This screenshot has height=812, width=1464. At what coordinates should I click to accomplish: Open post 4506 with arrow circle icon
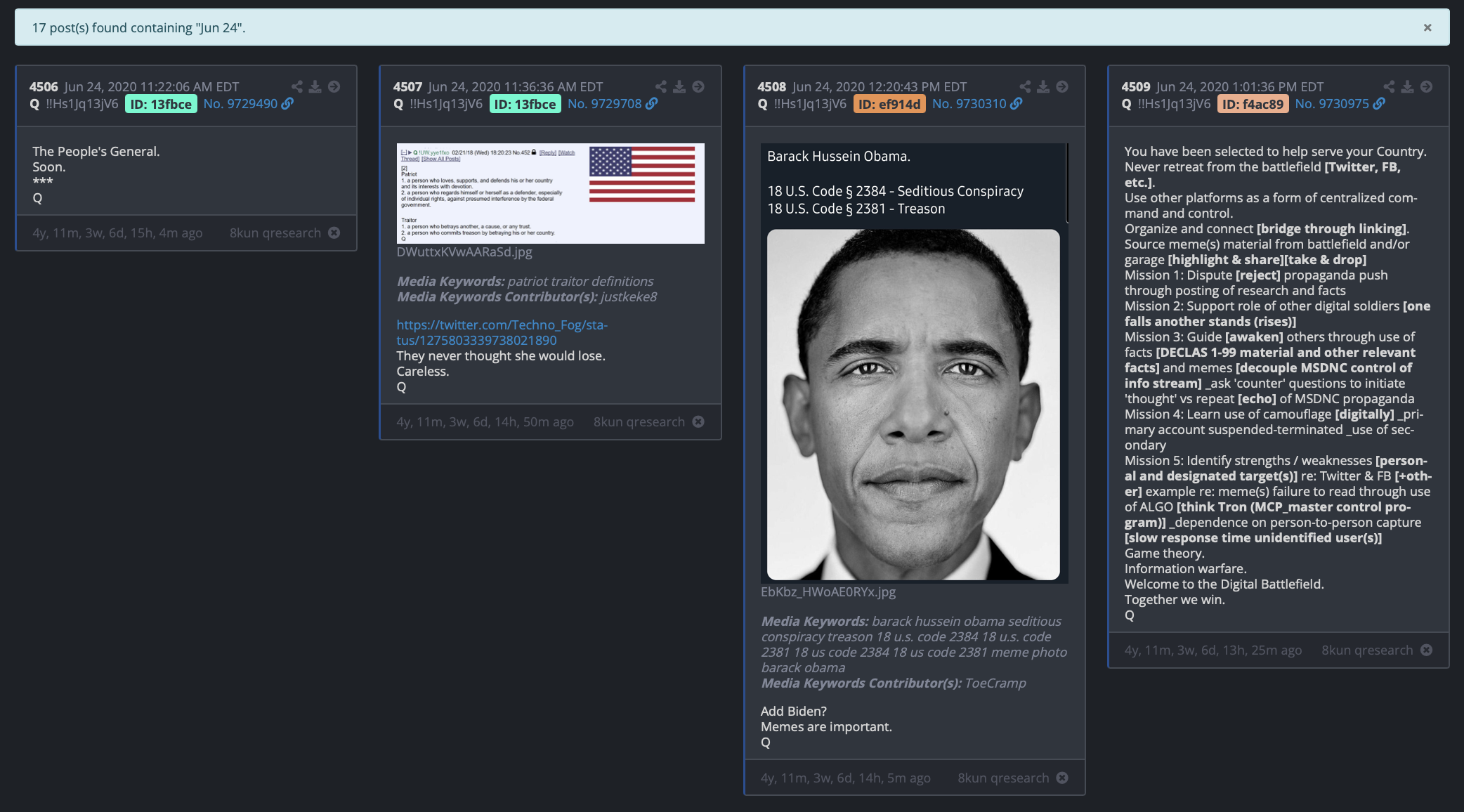click(x=334, y=86)
